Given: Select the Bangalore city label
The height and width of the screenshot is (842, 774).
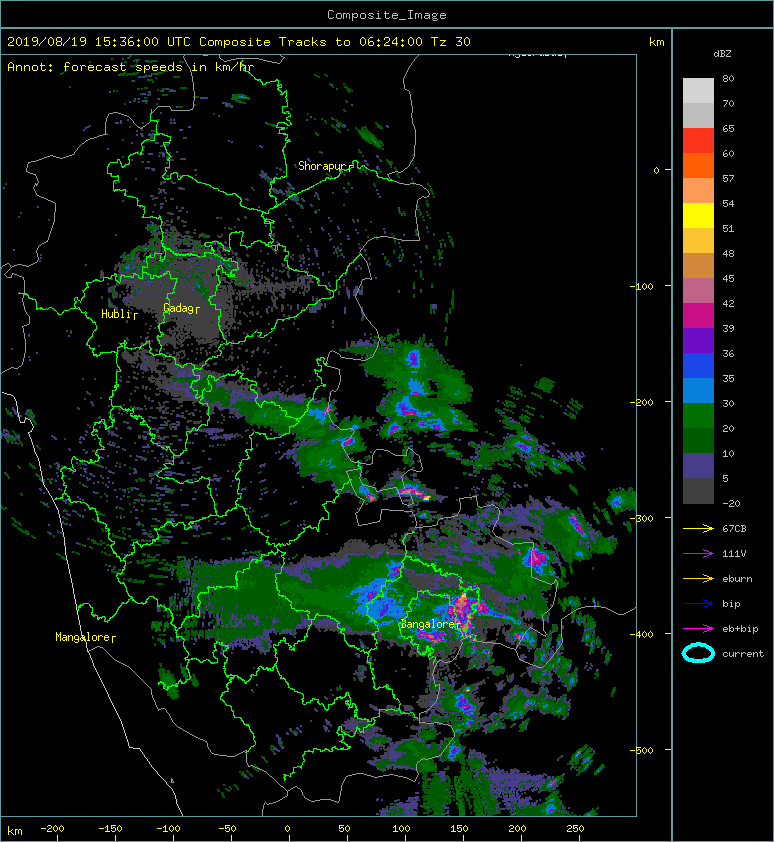Looking at the screenshot, I should 427,624.
